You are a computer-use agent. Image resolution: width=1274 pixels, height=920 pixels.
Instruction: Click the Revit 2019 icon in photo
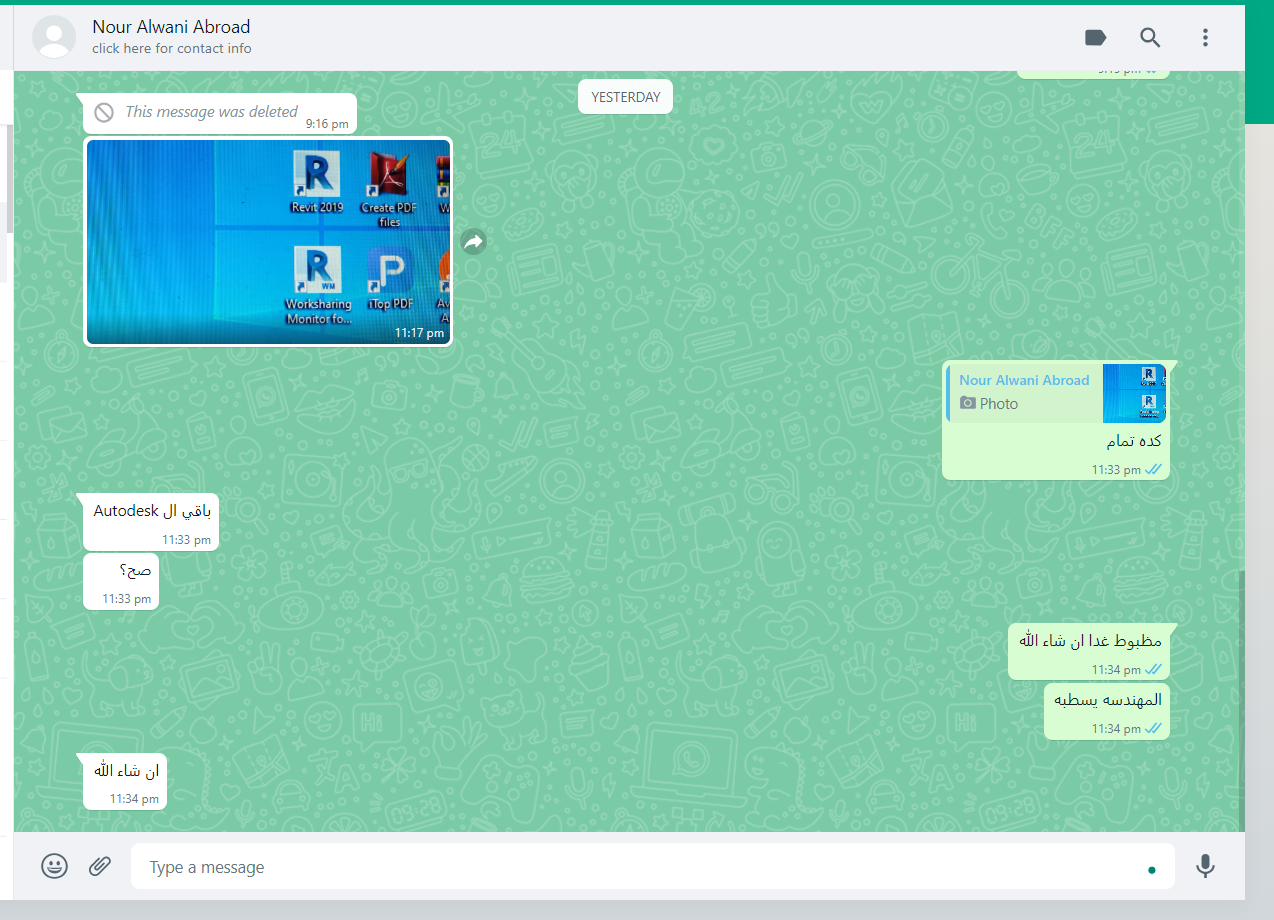pyautogui.click(x=317, y=181)
